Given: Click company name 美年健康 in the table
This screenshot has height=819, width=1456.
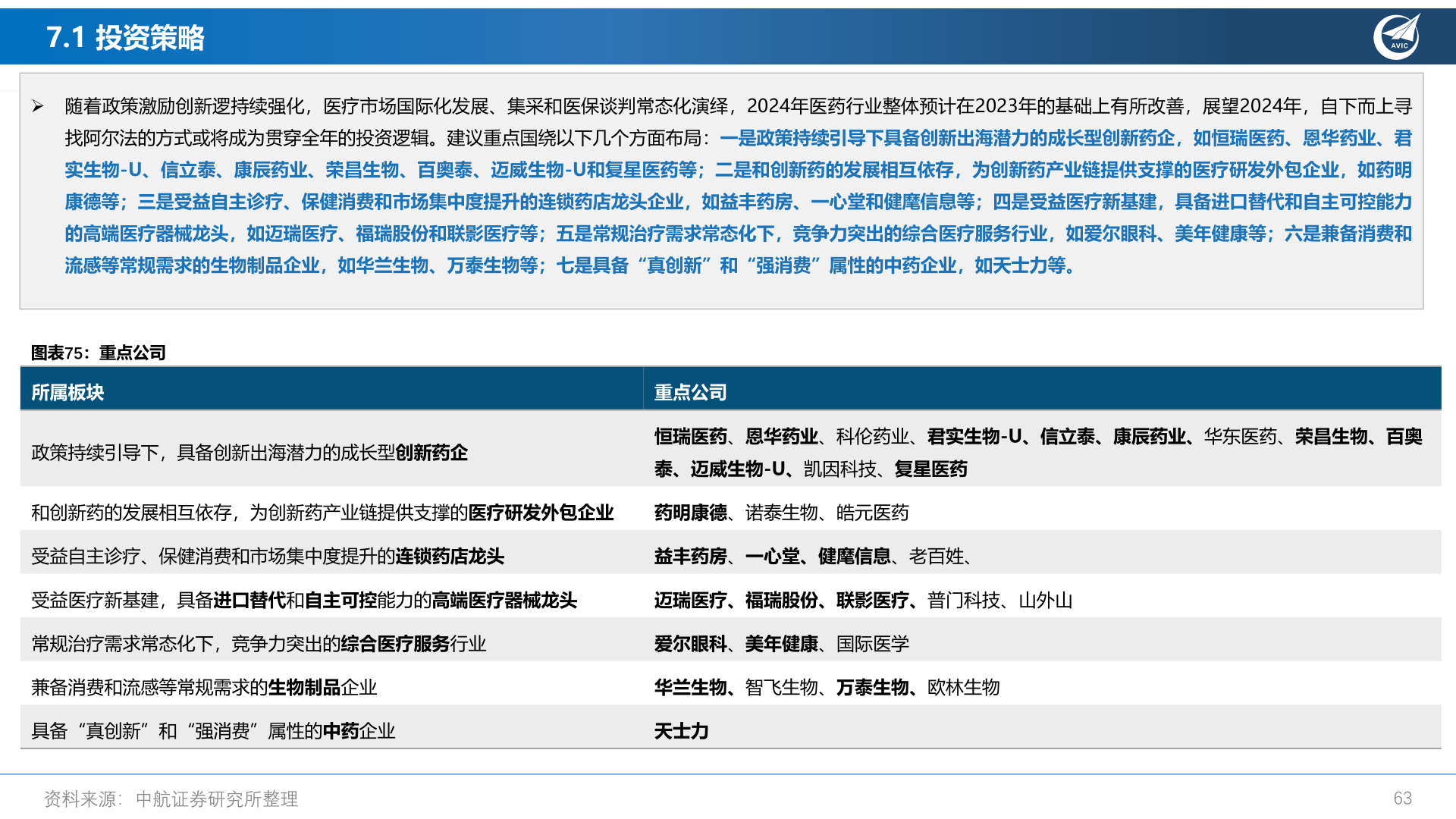Looking at the screenshot, I should pos(781,644).
